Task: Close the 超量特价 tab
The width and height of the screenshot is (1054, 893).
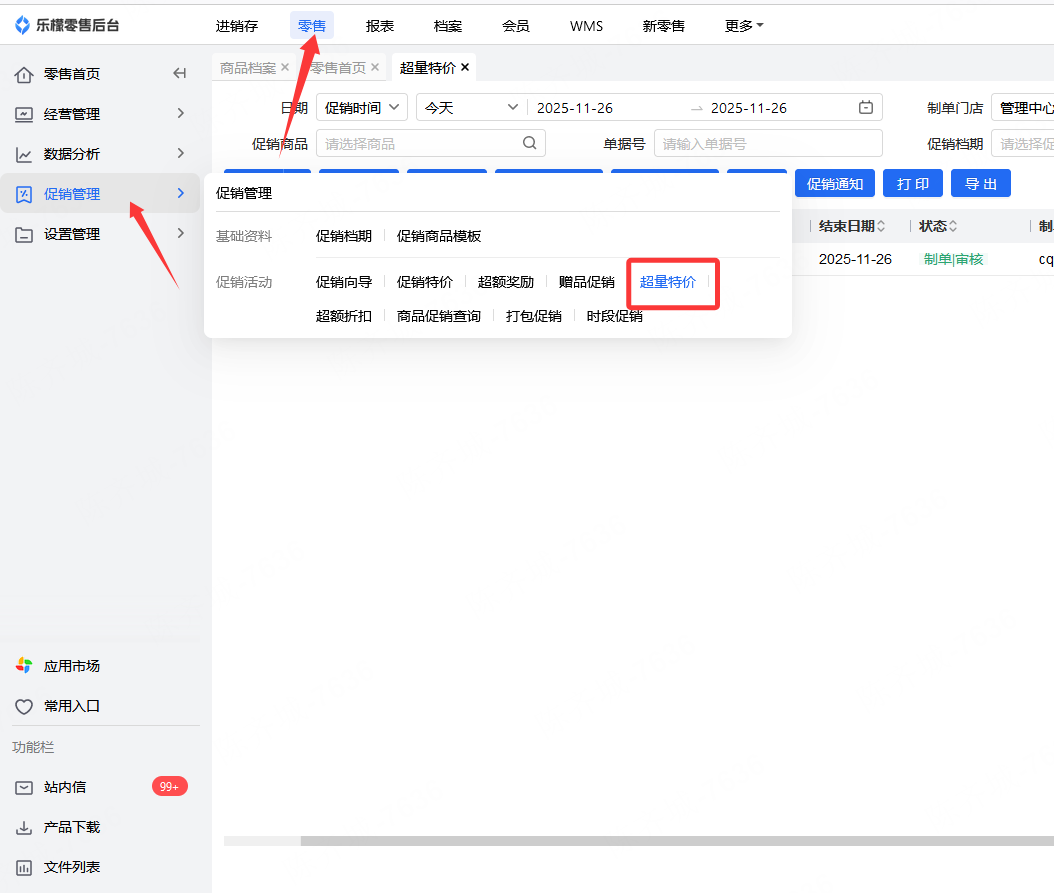Action: tap(464, 67)
